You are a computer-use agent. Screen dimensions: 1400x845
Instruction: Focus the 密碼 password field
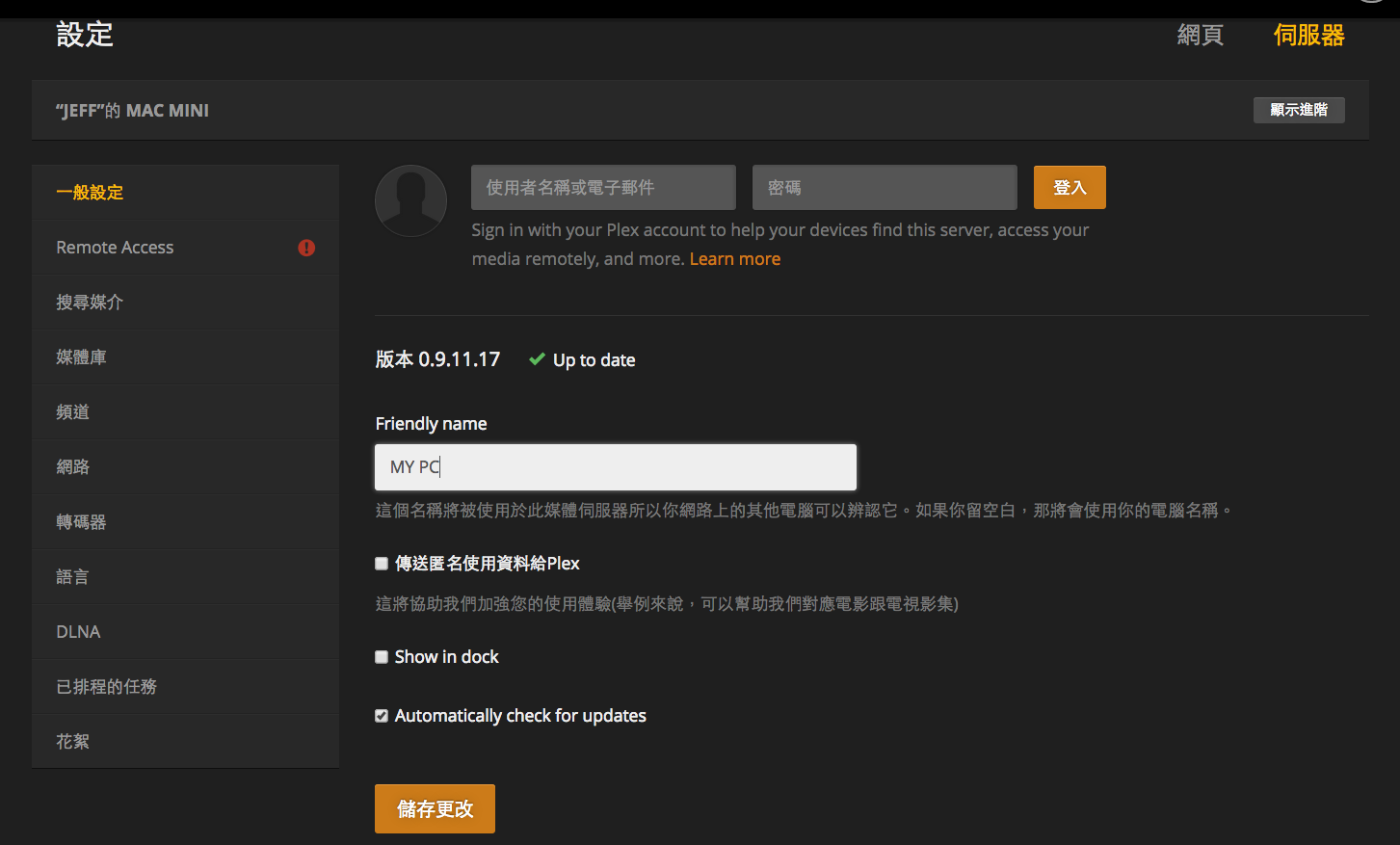[885, 188]
